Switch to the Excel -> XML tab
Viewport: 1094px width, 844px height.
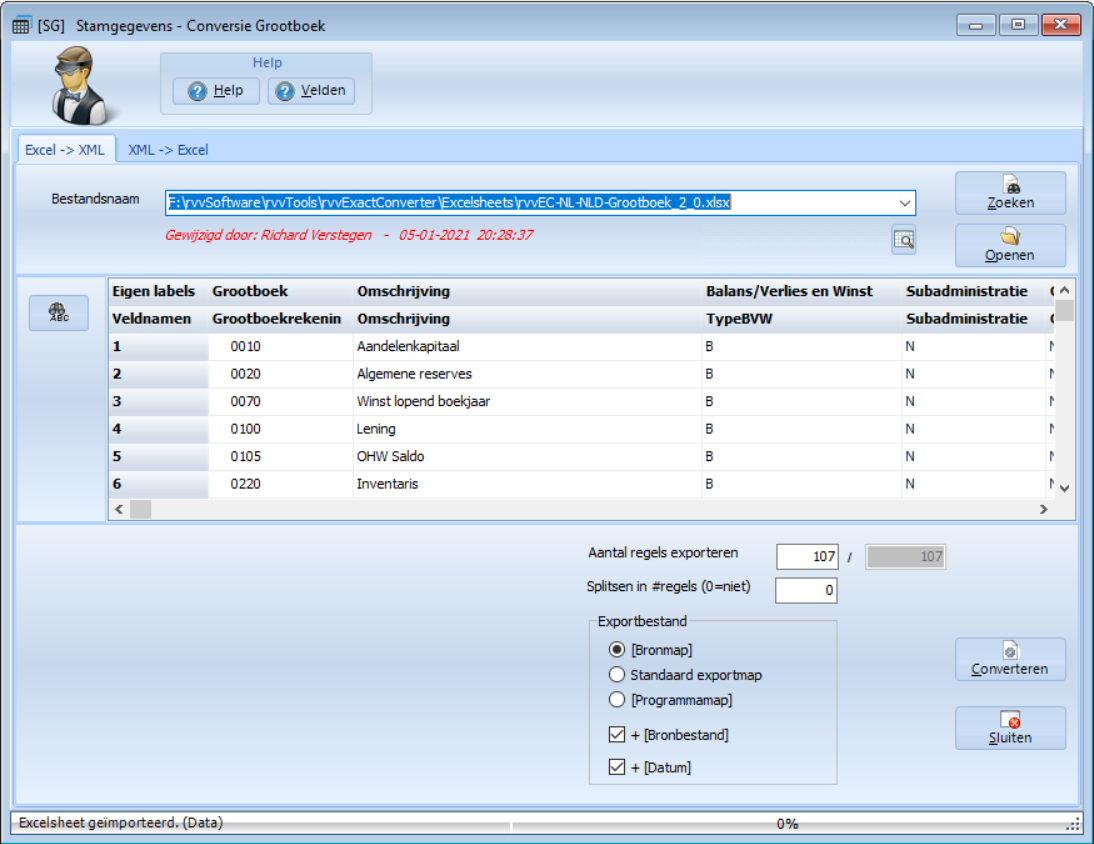65,150
